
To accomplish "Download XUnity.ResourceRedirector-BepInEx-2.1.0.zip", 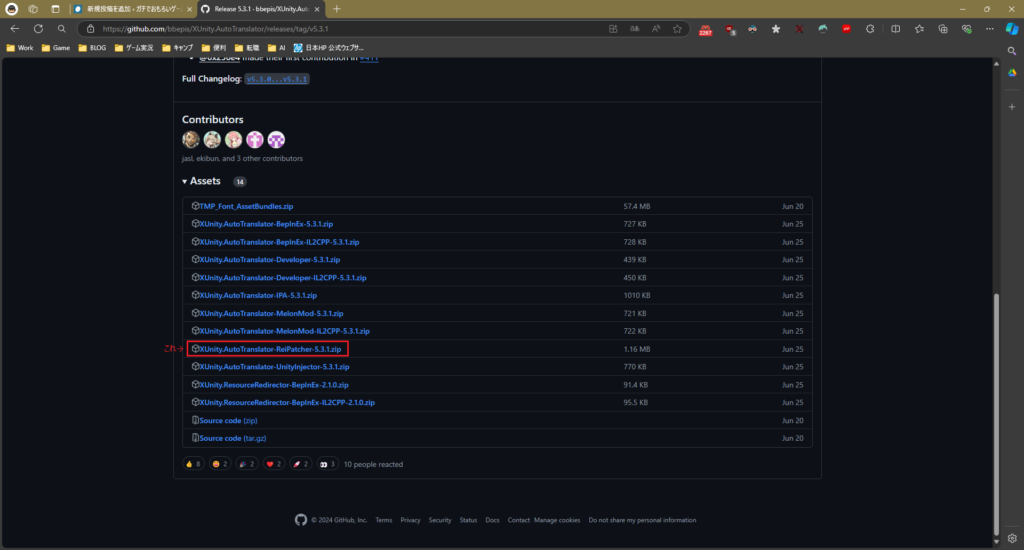I will coord(274,385).
